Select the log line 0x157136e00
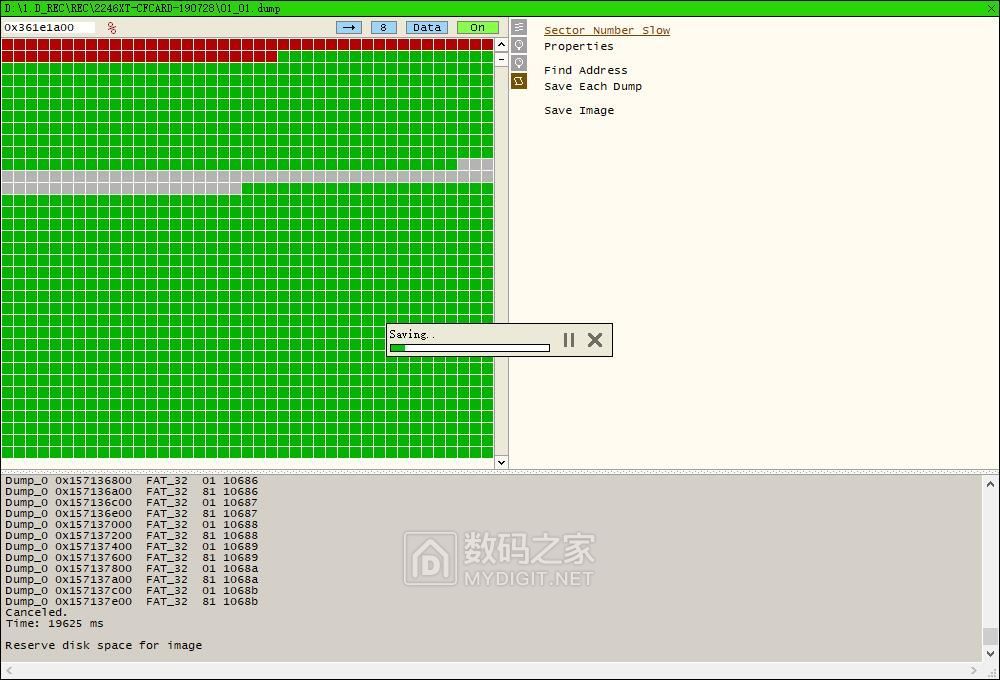This screenshot has height=680, width=1000. 131,513
